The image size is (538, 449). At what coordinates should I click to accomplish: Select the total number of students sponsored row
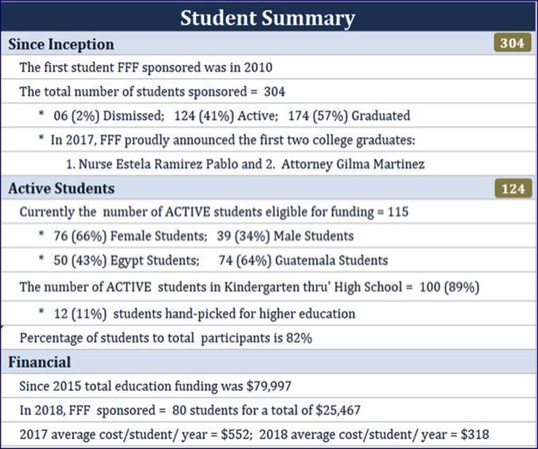click(x=268, y=91)
